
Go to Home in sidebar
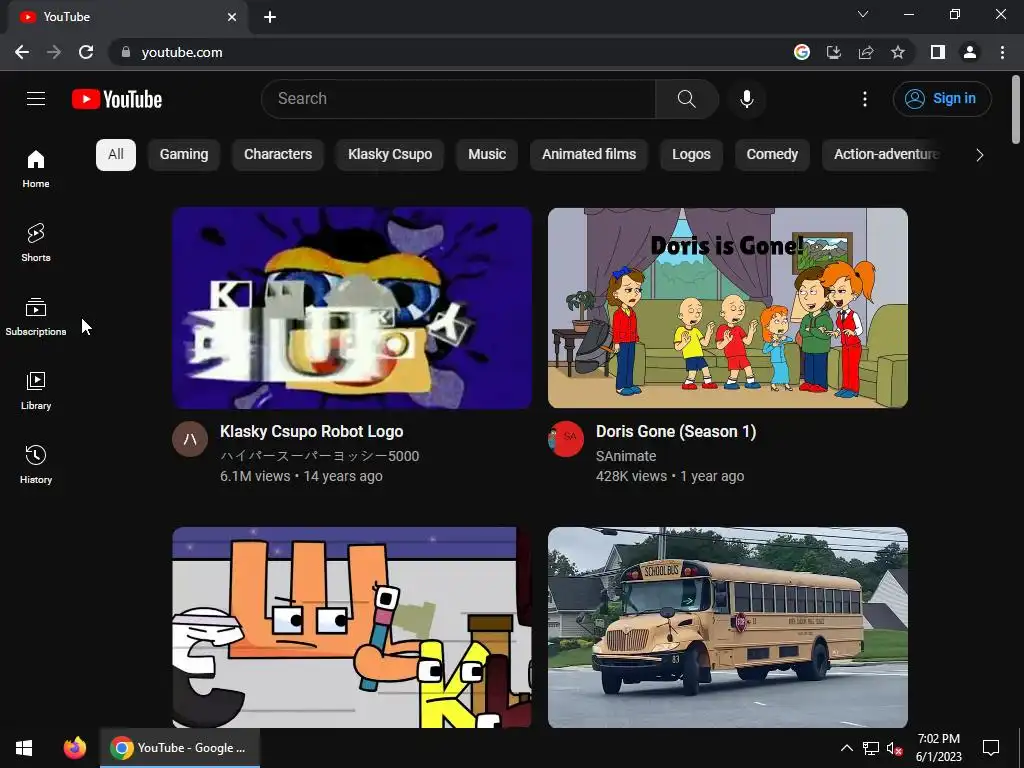click(x=36, y=169)
